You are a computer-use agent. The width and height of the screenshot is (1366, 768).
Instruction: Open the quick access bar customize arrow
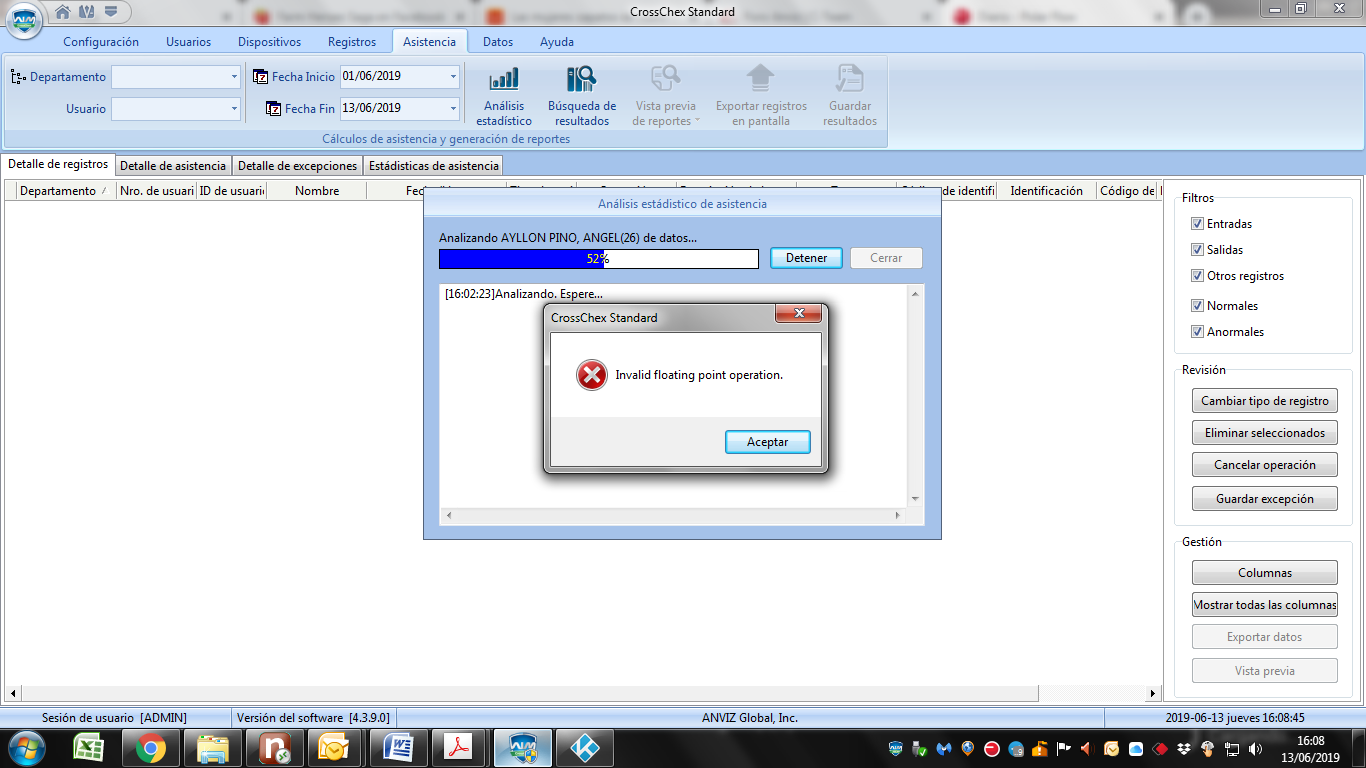110,12
